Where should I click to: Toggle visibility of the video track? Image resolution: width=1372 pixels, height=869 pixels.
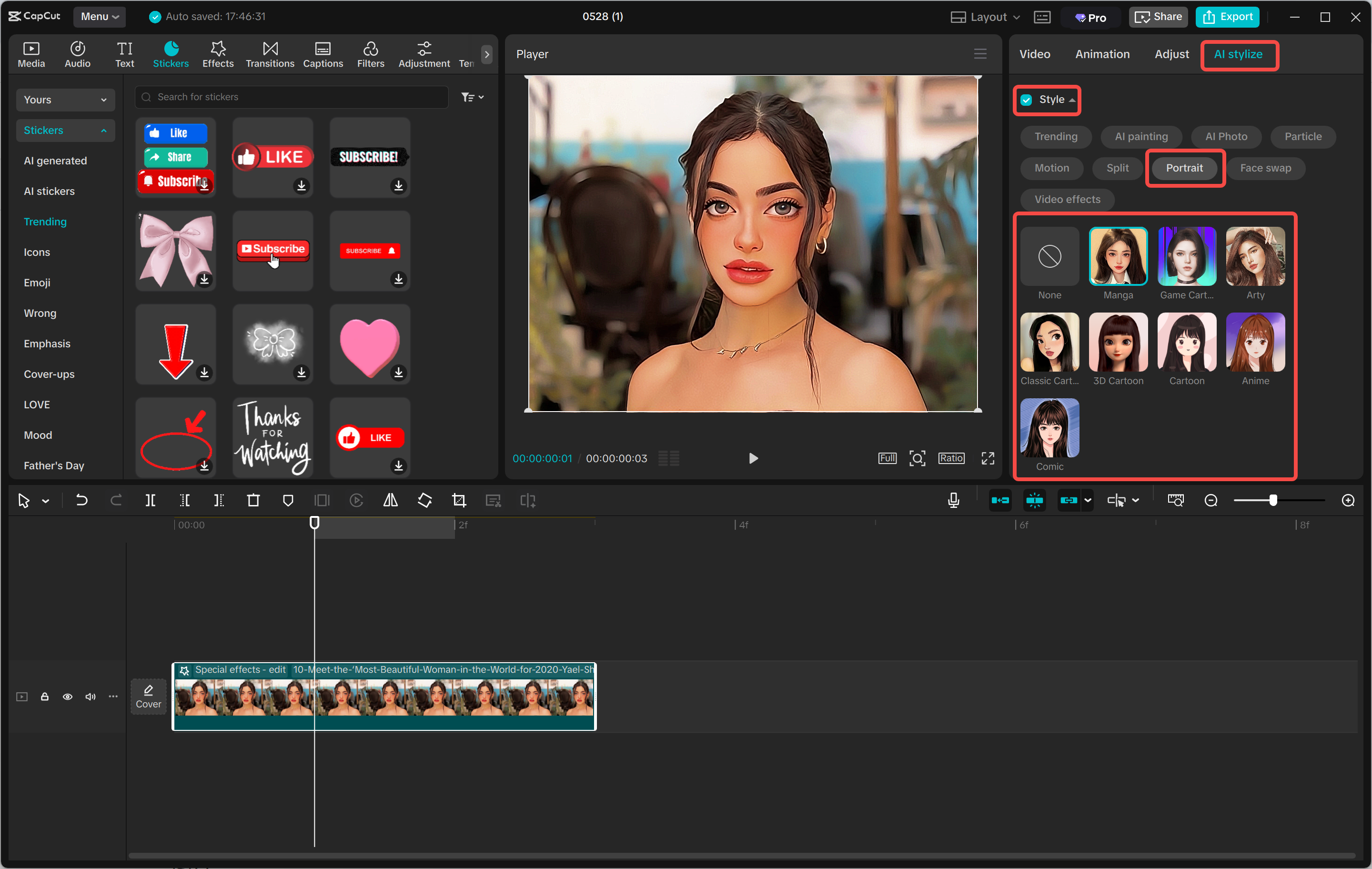pyautogui.click(x=67, y=697)
